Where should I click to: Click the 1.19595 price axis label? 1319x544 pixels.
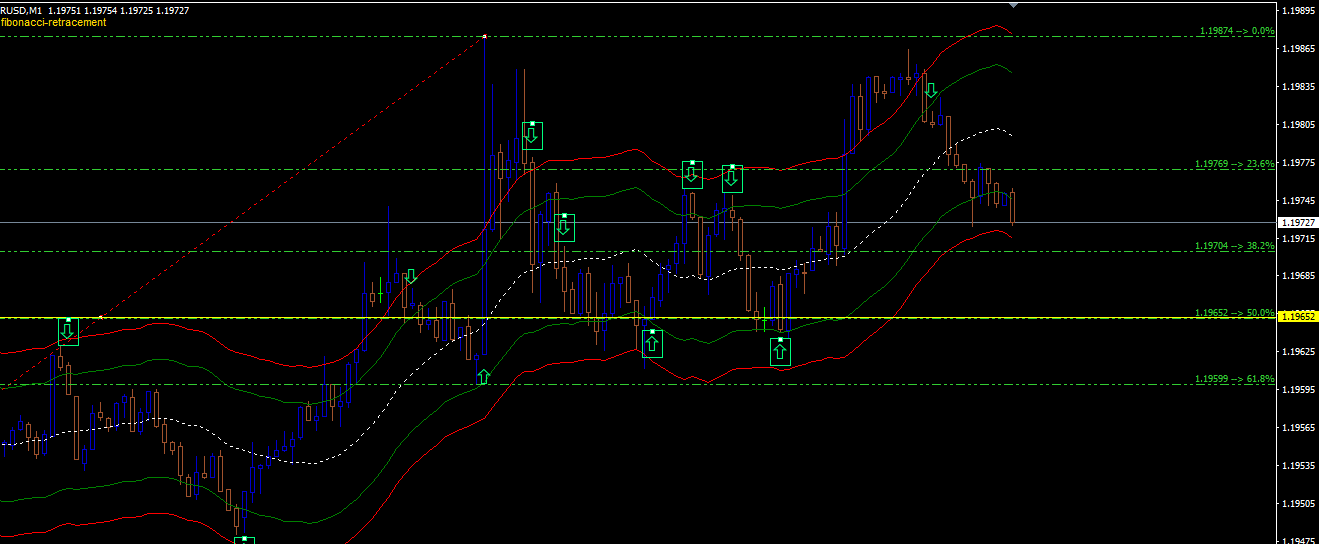point(1299,390)
